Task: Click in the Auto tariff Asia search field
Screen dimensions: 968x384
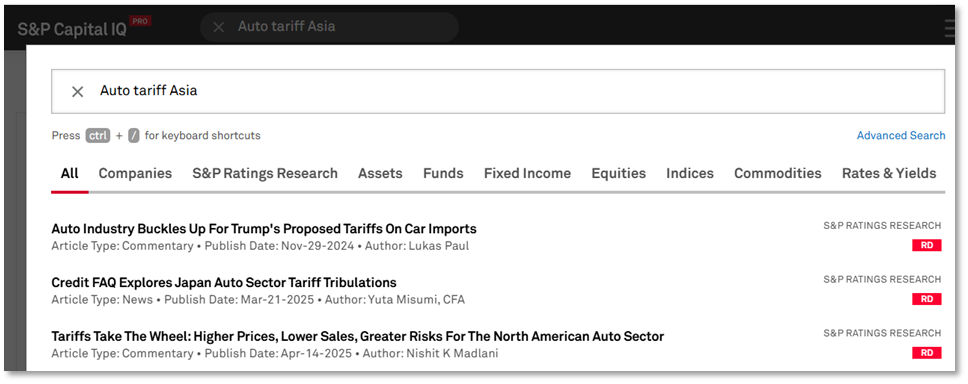Action: [x=498, y=91]
